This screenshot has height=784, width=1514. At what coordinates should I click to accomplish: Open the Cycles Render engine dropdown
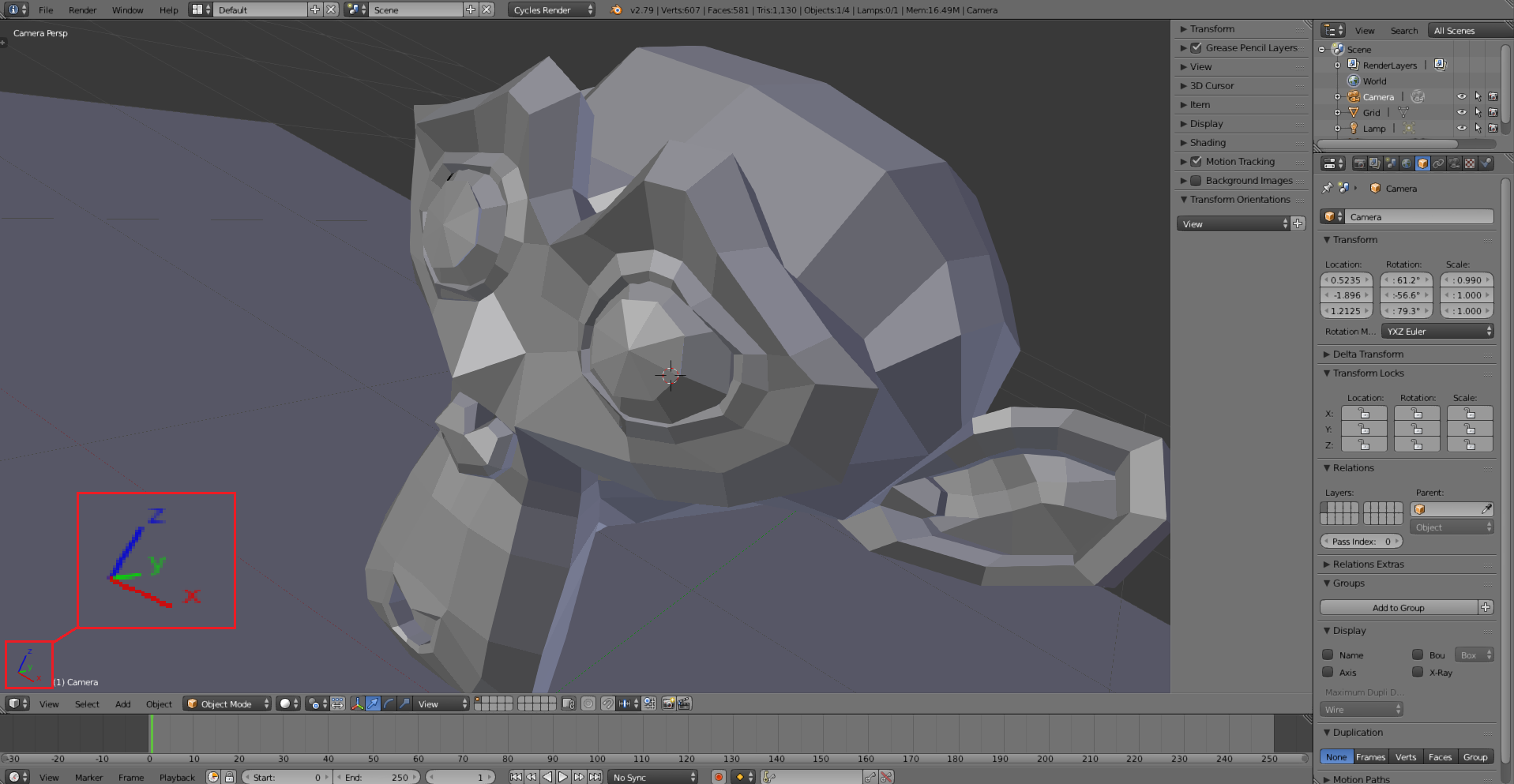(551, 9)
